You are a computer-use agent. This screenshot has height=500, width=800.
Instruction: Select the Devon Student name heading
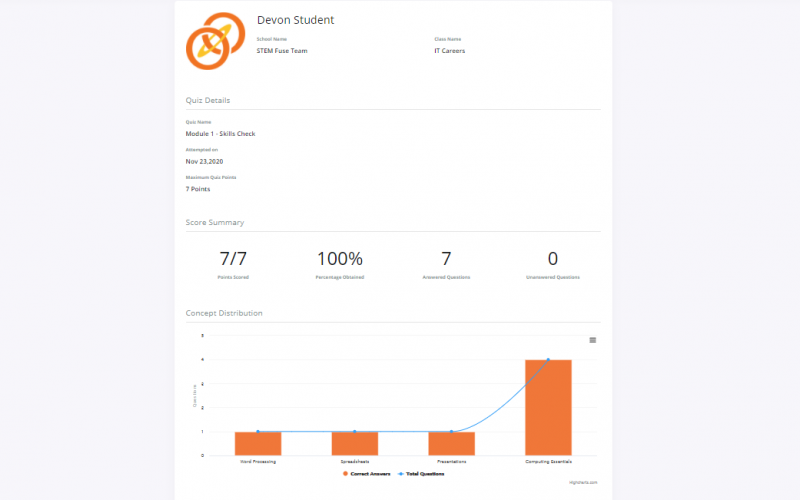pos(295,20)
